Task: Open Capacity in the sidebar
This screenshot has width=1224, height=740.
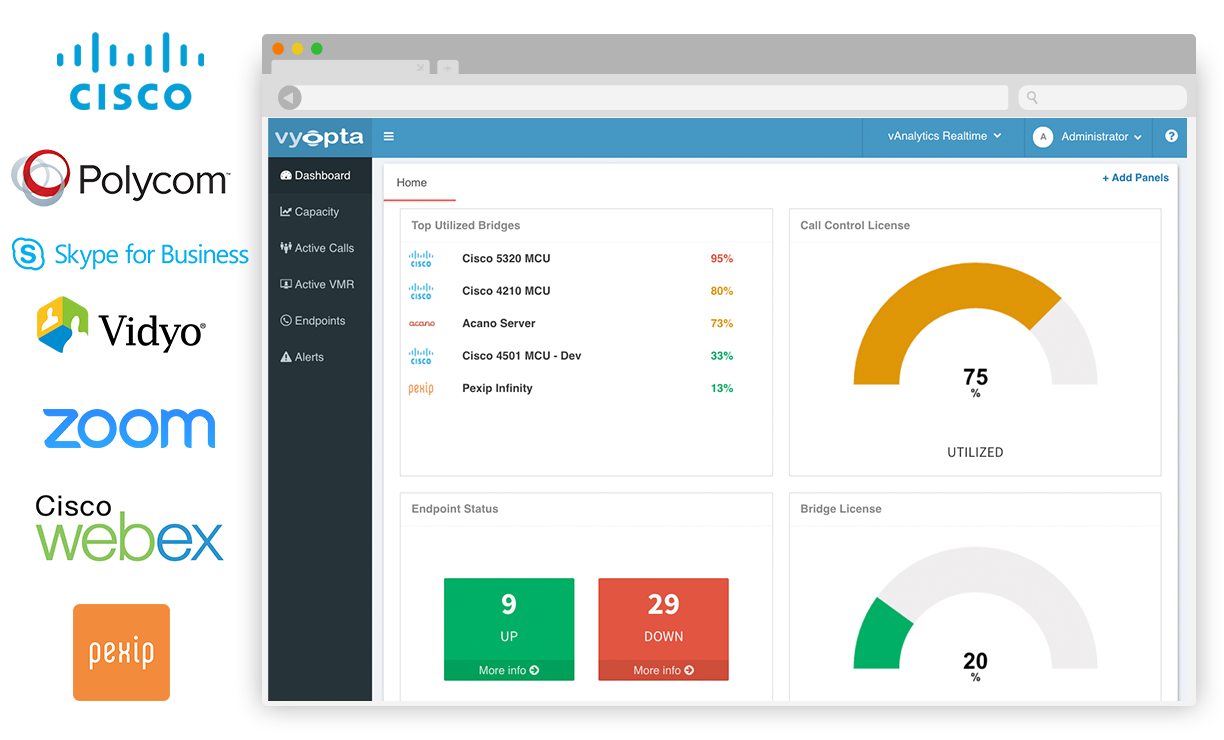Action: pyautogui.click(x=320, y=212)
